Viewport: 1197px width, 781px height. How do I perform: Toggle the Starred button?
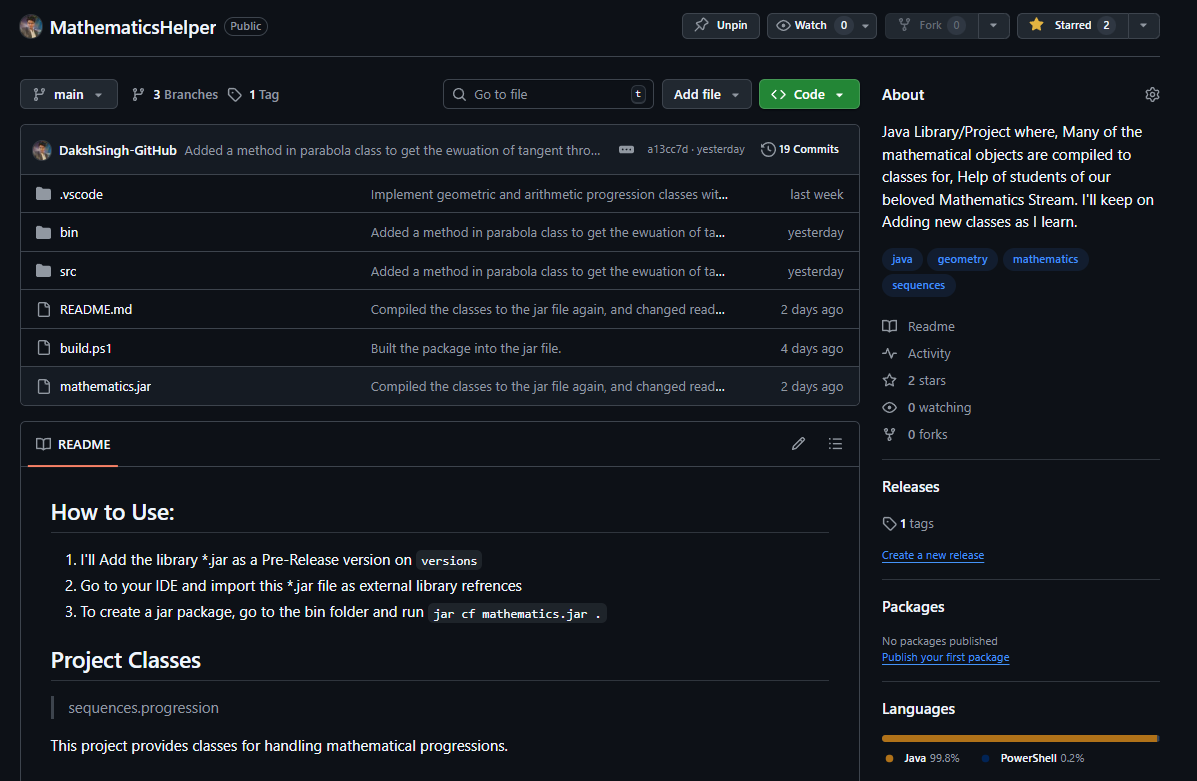tap(1071, 26)
